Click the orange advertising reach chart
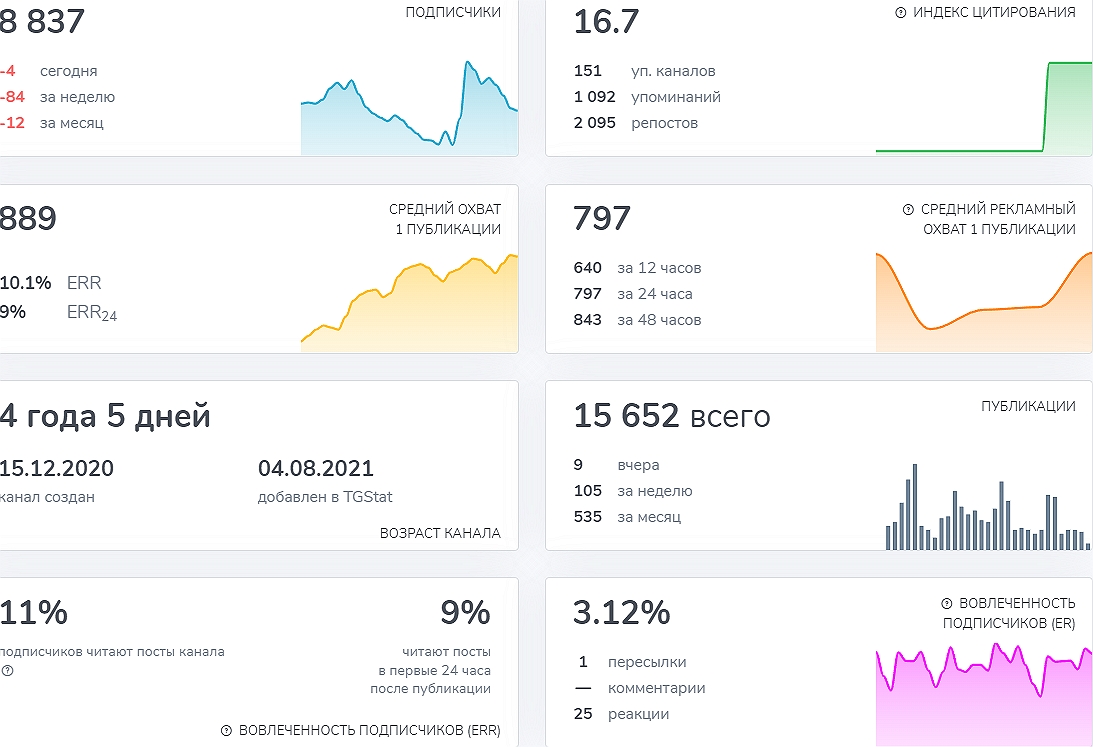Image resolution: width=1093 pixels, height=747 pixels. pos(983,303)
